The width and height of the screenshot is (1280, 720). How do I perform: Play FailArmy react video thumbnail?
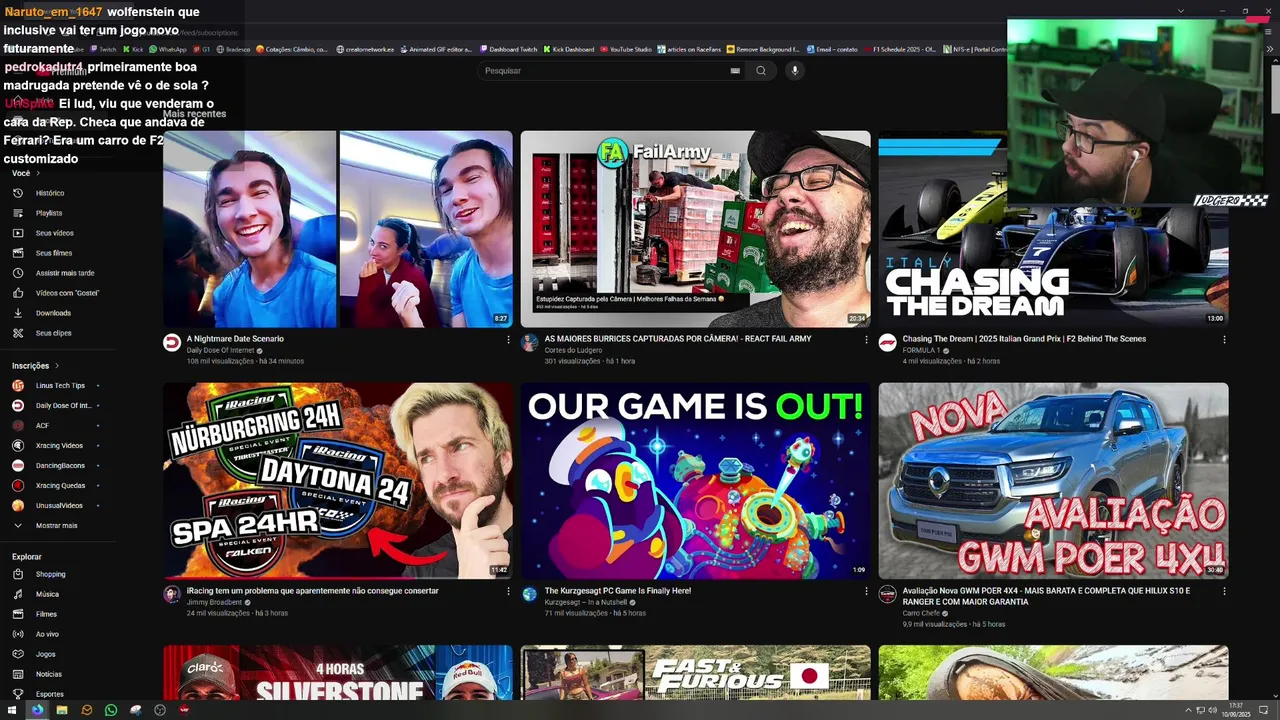tap(695, 229)
